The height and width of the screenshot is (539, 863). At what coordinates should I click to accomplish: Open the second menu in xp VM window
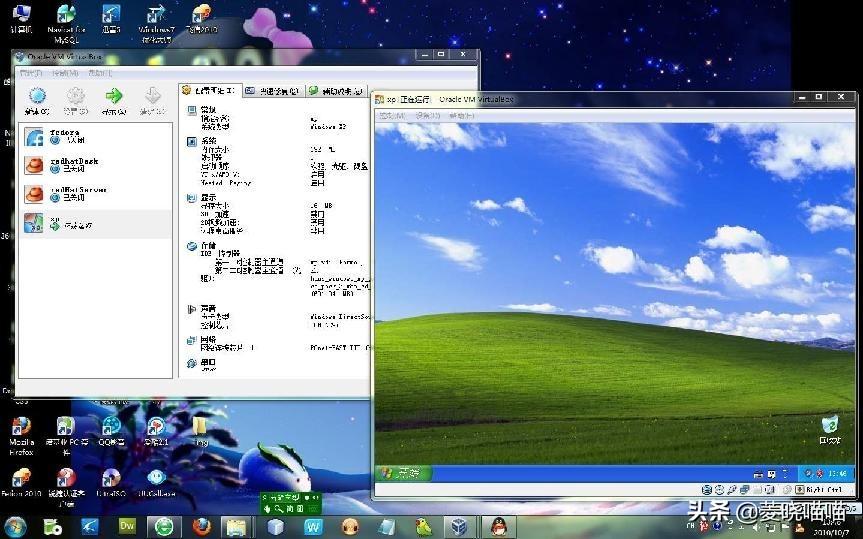coord(428,116)
